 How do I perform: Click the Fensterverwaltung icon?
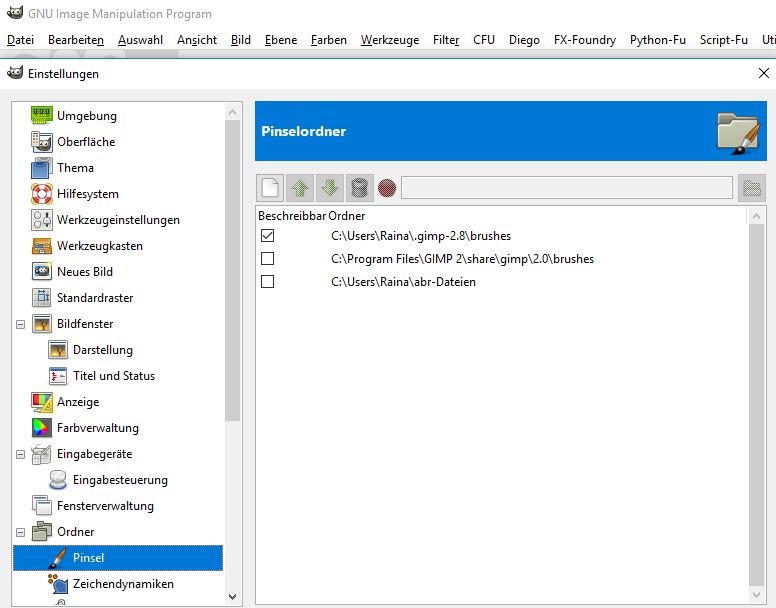pyautogui.click(x=42, y=506)
